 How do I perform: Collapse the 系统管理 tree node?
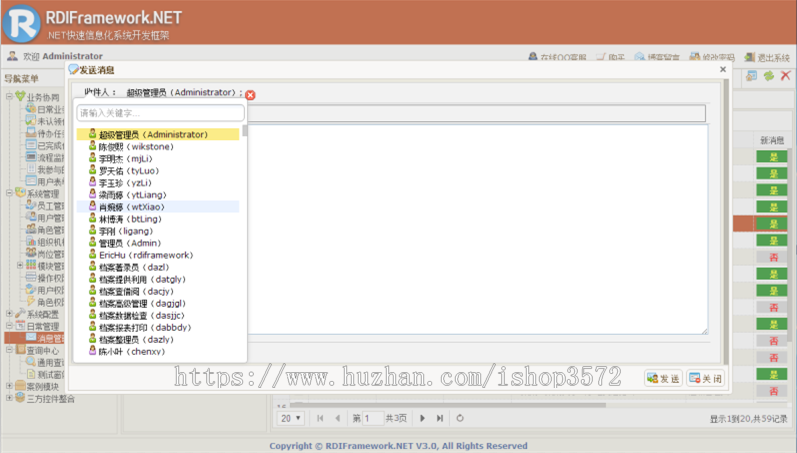[9, 193]
